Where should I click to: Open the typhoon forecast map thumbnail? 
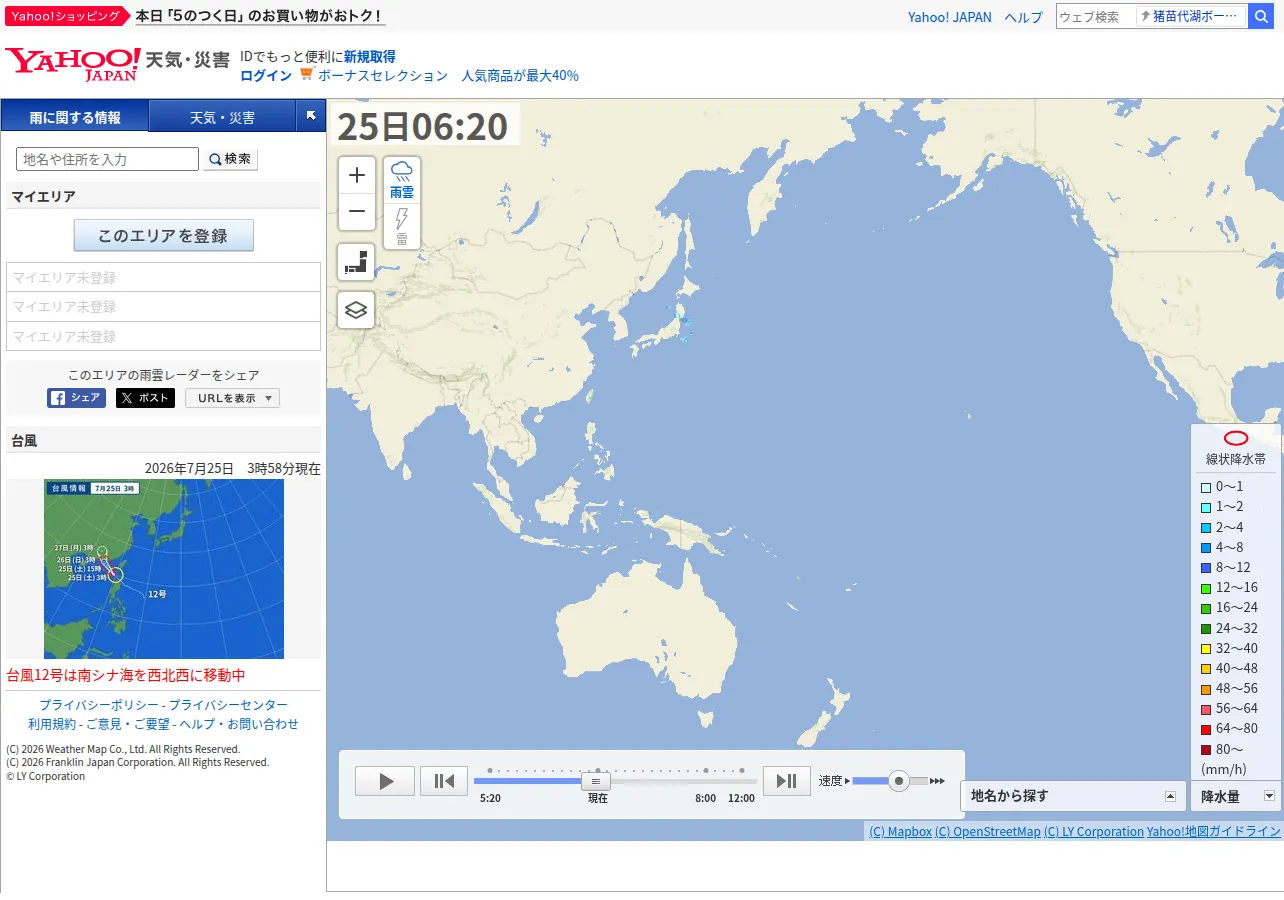click(x=164, y=569)
